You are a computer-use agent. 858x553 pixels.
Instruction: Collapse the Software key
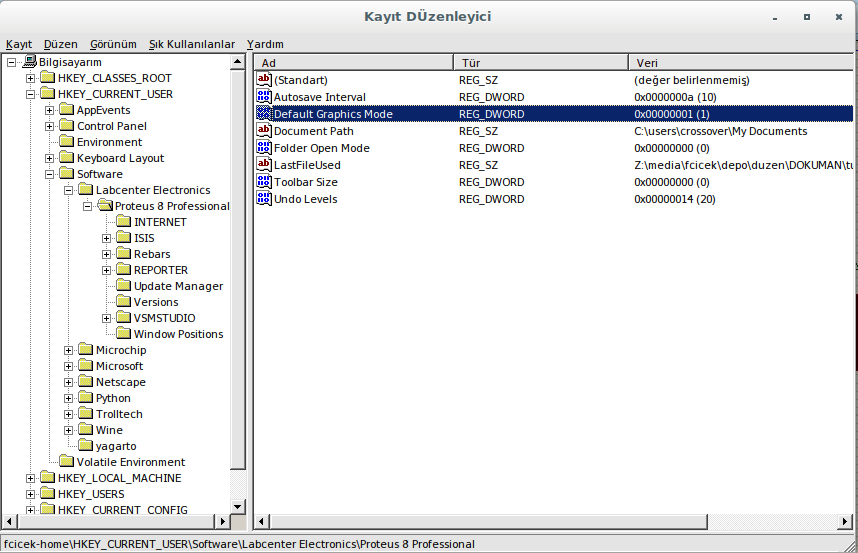coord(49,174)
